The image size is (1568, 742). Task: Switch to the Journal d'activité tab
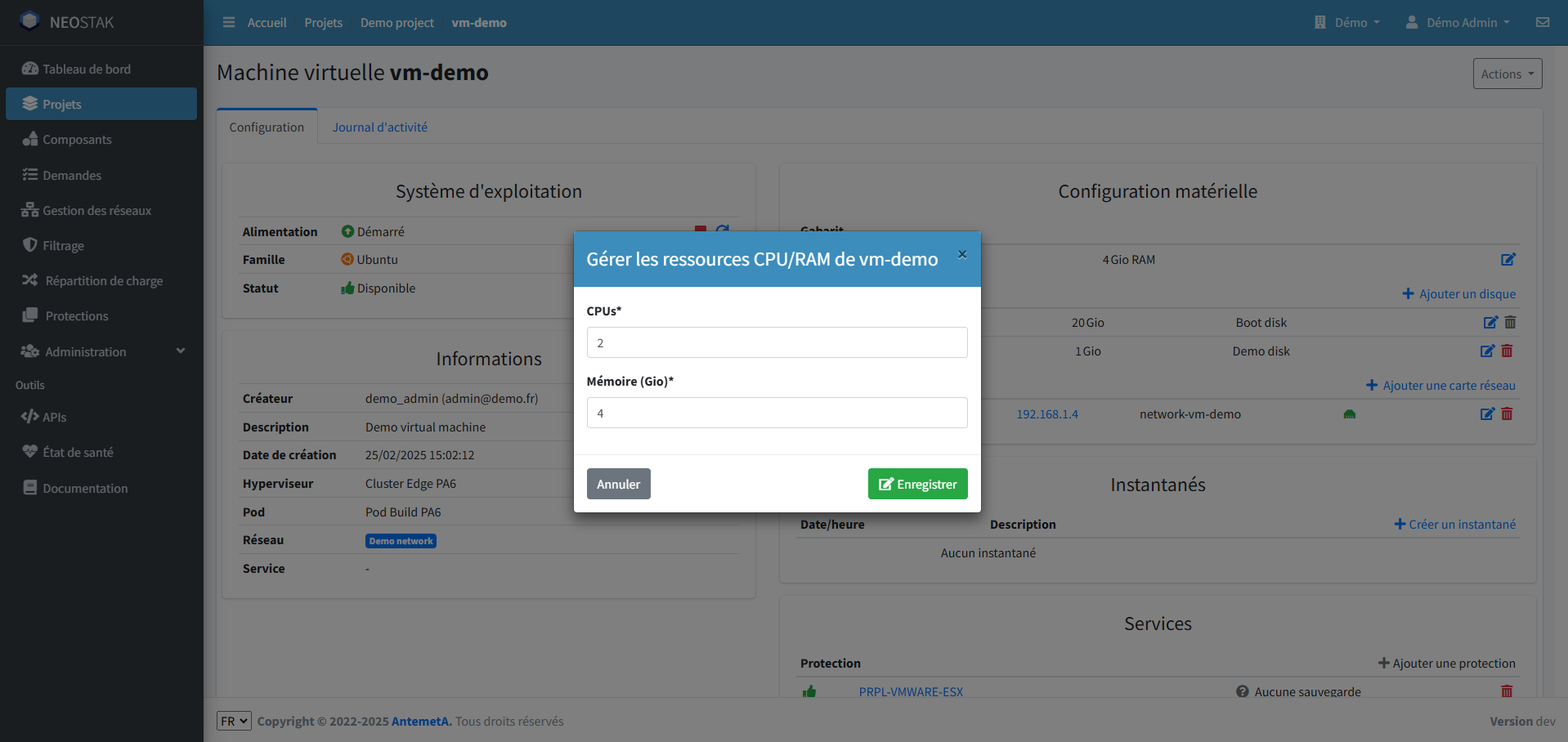379,127
